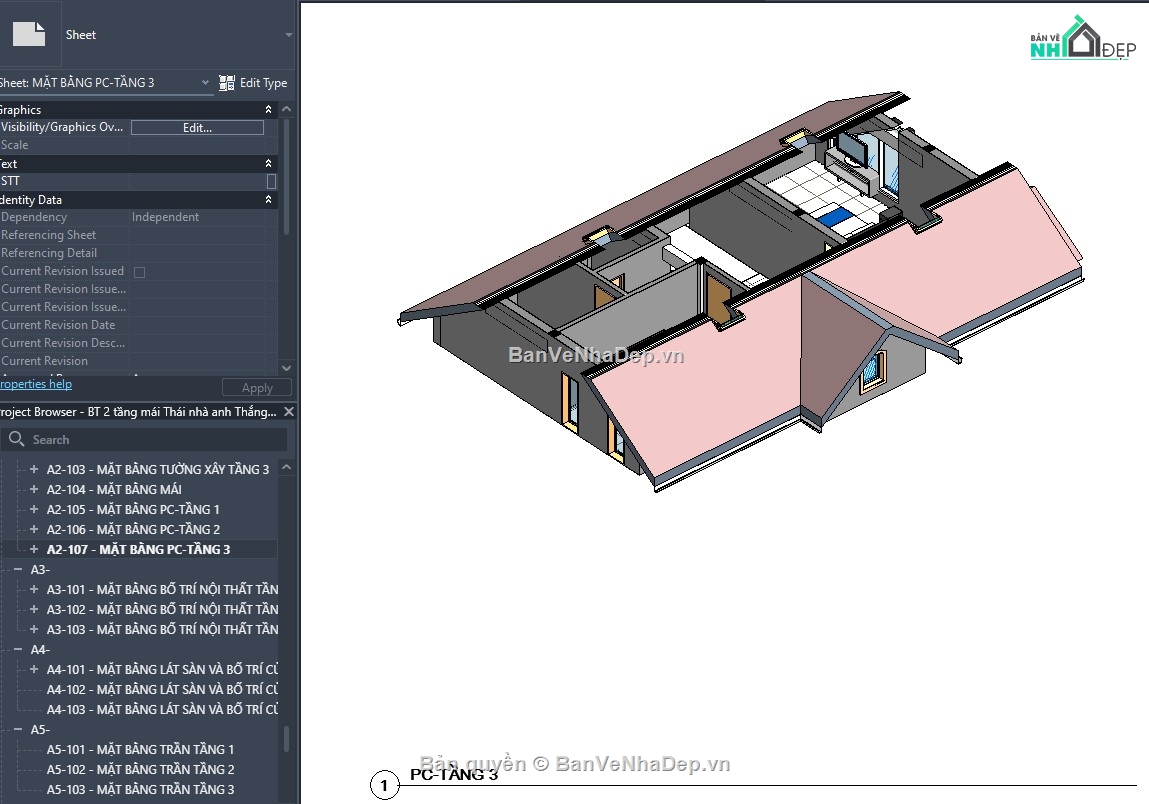This screenshot has height=804, width=1149.
Task: Close the Project Browser panel
Action: coord(289,412)
